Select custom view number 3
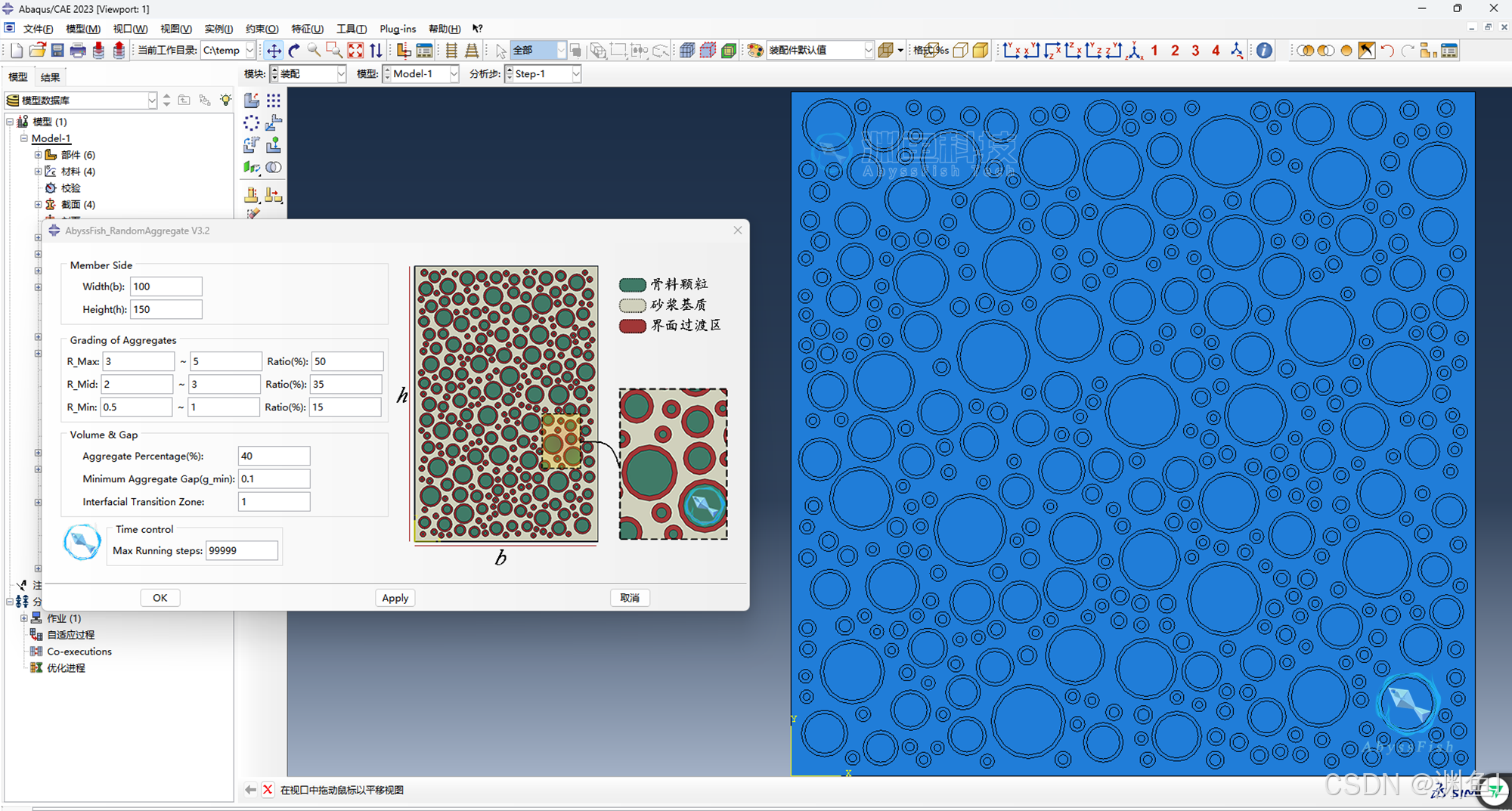Image resolution: width=1512 pixels, height=811 pixels. 1195,51
